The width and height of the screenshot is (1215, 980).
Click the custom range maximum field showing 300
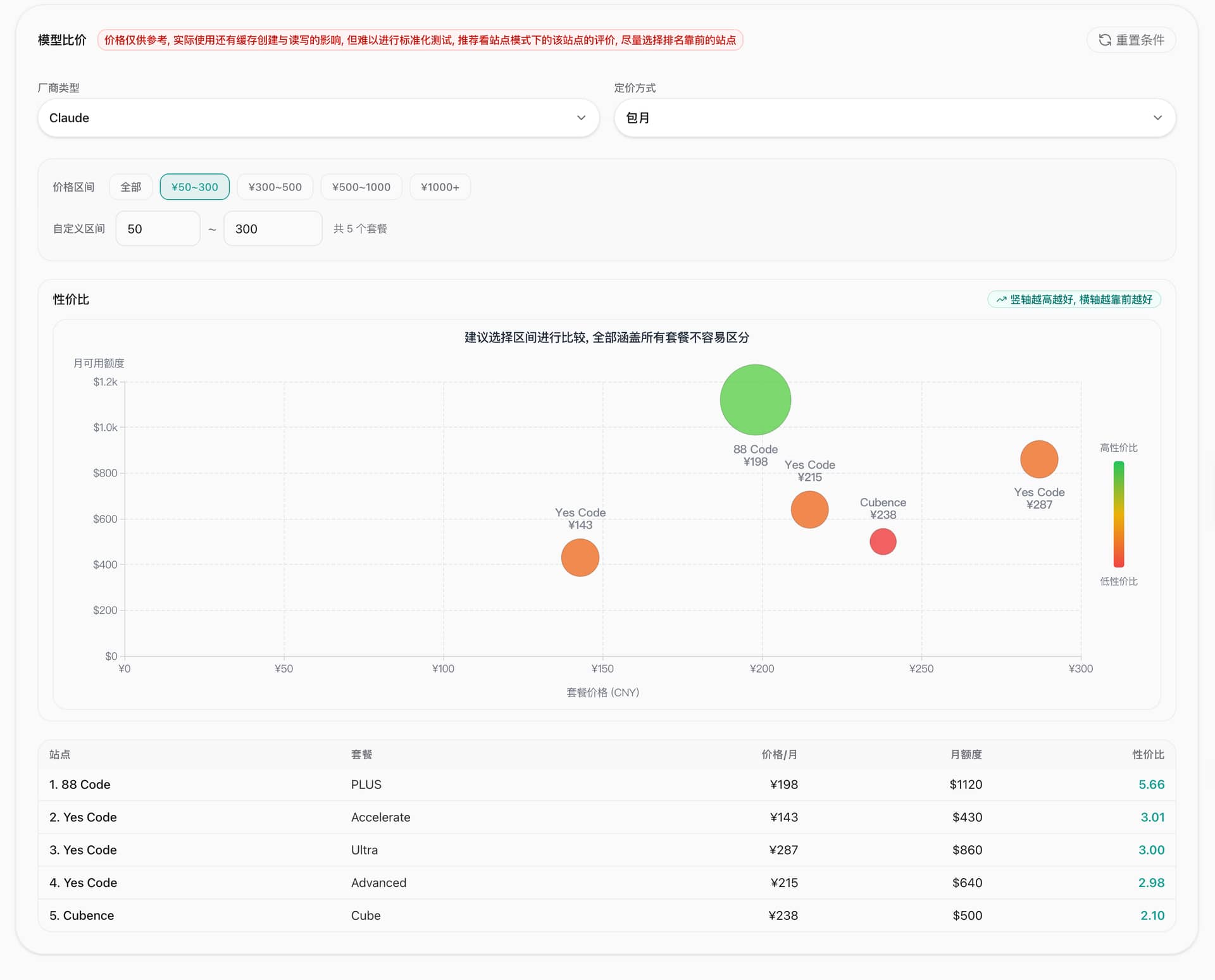pos(273,229)
